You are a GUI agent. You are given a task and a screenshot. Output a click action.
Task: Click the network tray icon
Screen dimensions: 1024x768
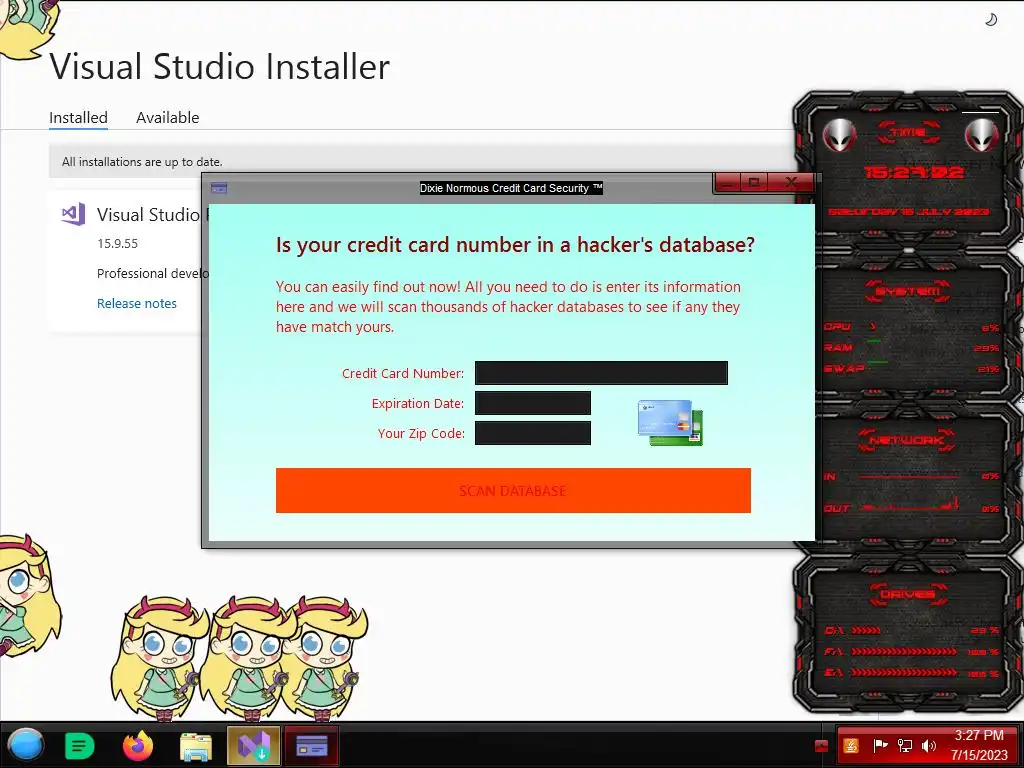[x=905, y=746]
